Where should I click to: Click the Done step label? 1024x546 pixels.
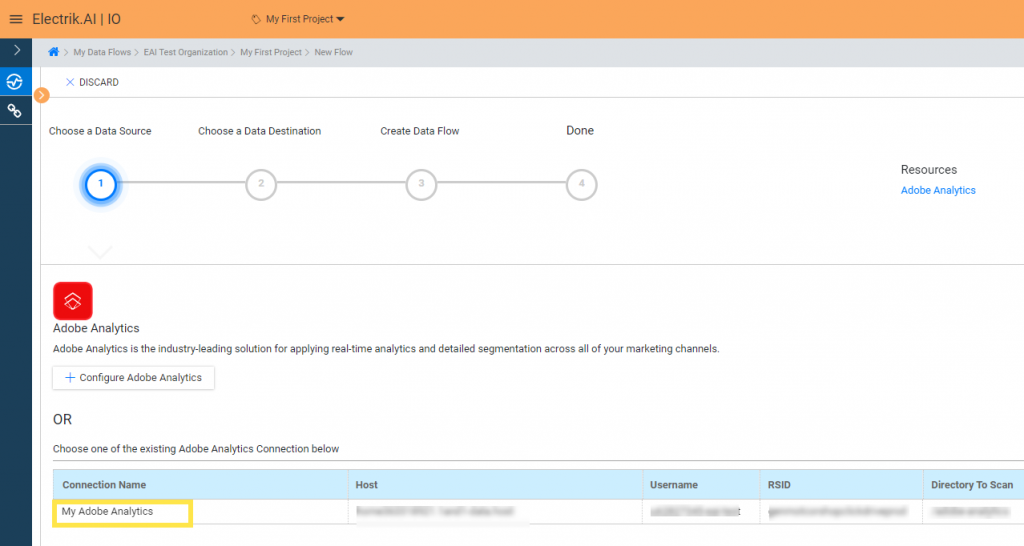tap(580, 131)
